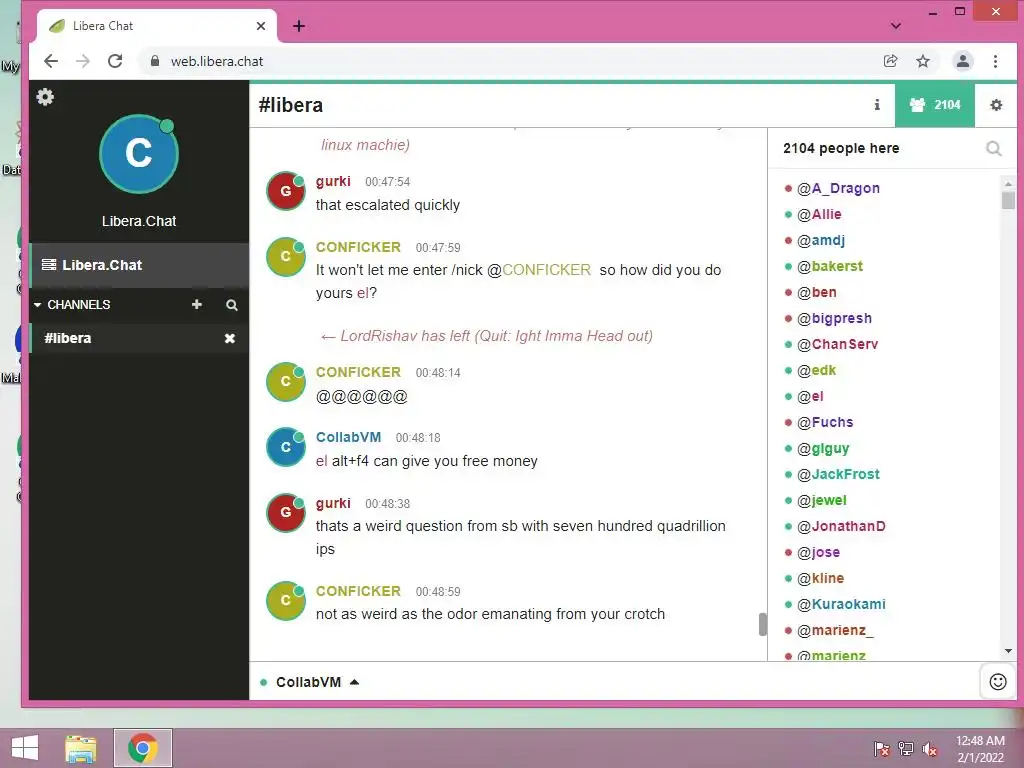Search channels with magnifier icon

[232, 305]
